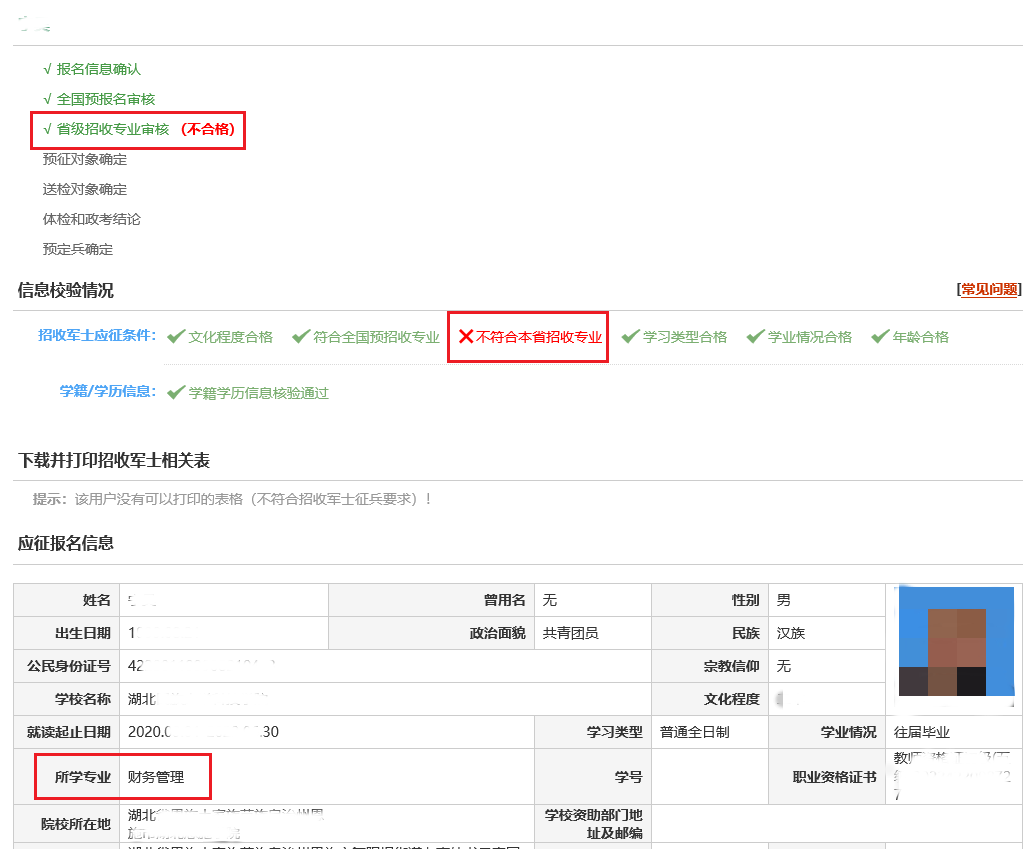The width and height of the screenshot is (1034, 849).
Task: Click the 往届毕业 study status cell
Action: tap(915, 732)
